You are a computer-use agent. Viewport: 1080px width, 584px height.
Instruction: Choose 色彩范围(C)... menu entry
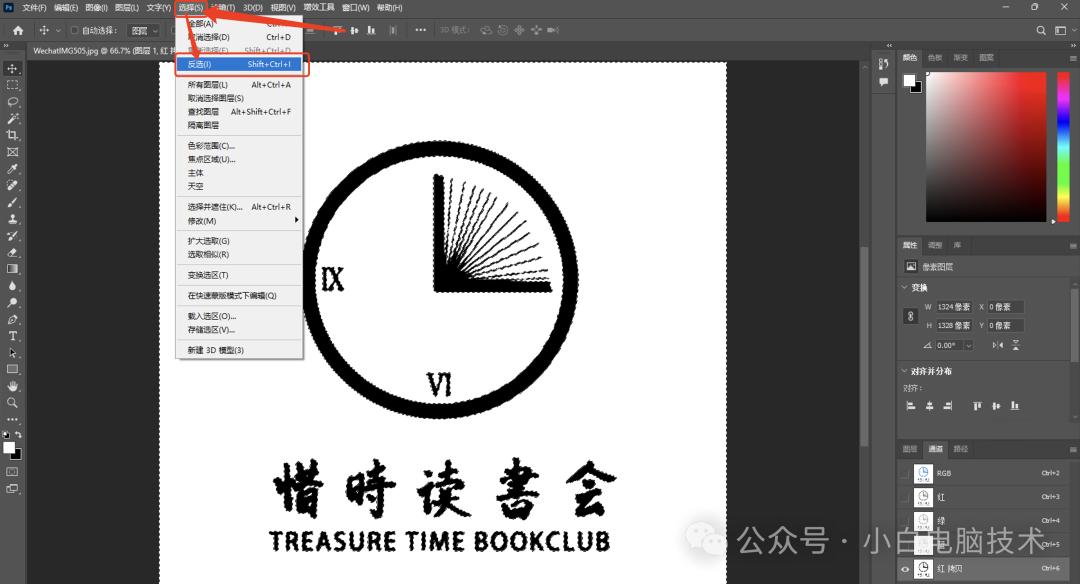(239, 146)
